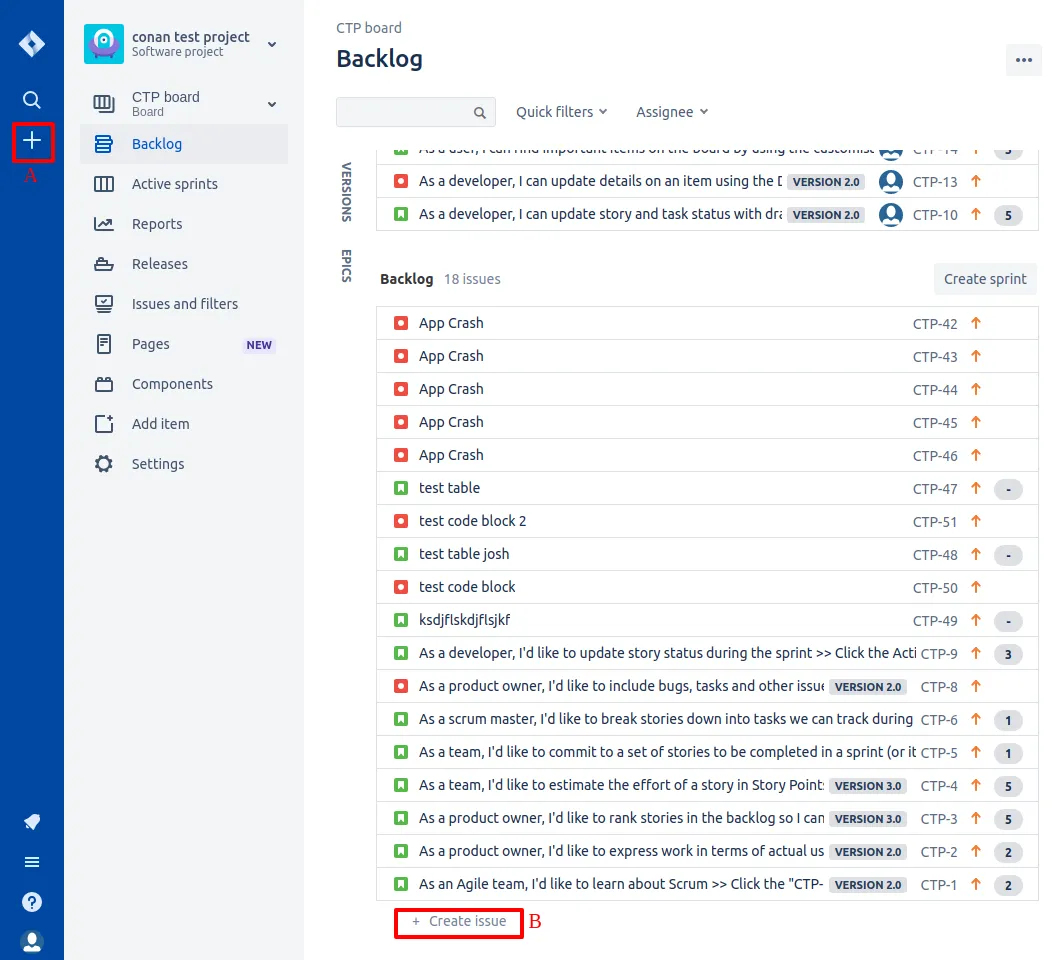1059x960 pixels.
Task: Click assignee avatar on CTP-10 row
Action: pos(891,214)
